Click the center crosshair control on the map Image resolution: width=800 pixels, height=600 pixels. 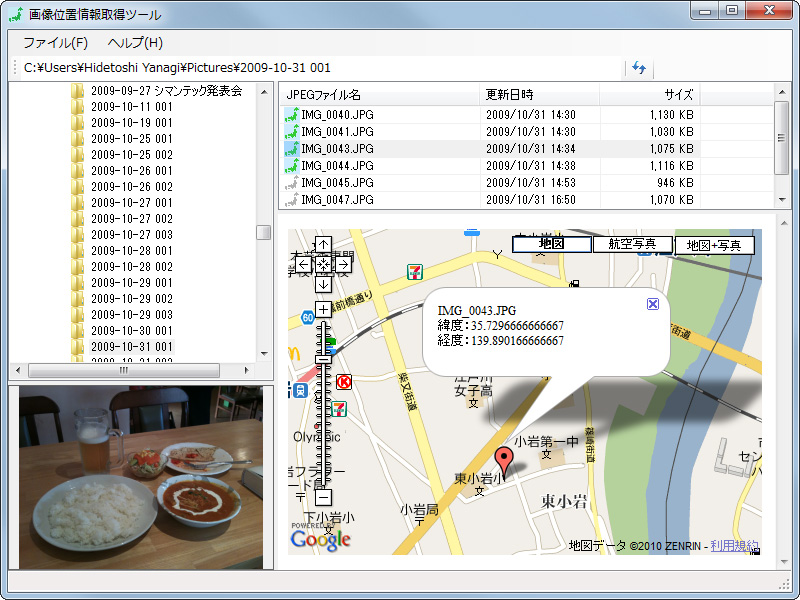pos(322,264)
